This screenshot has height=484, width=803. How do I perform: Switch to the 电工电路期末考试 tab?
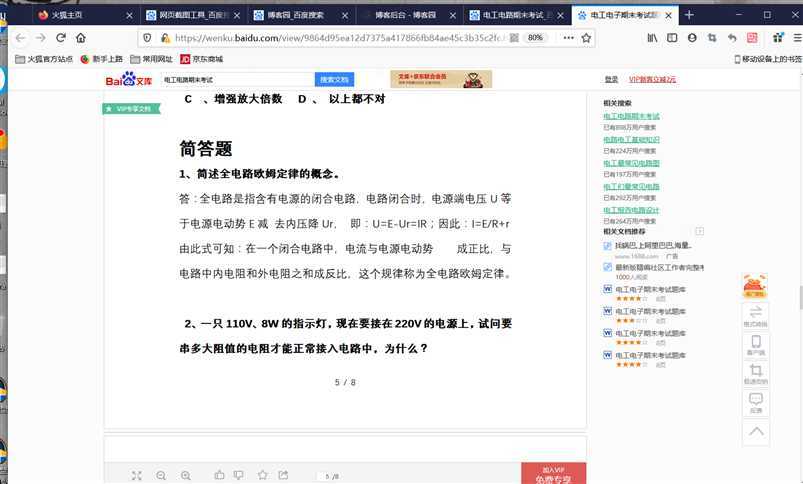tap(516, 15)
